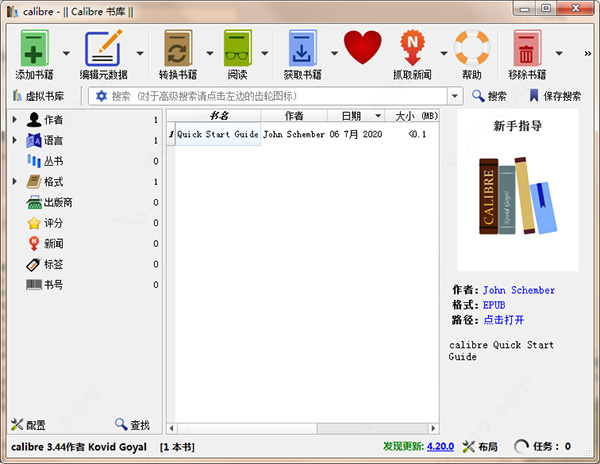Image resolution: width=600 pixels, height=464 pixels.
Task: Open the 编辑元数据 edit metadata tool
Action: (103, 48)
